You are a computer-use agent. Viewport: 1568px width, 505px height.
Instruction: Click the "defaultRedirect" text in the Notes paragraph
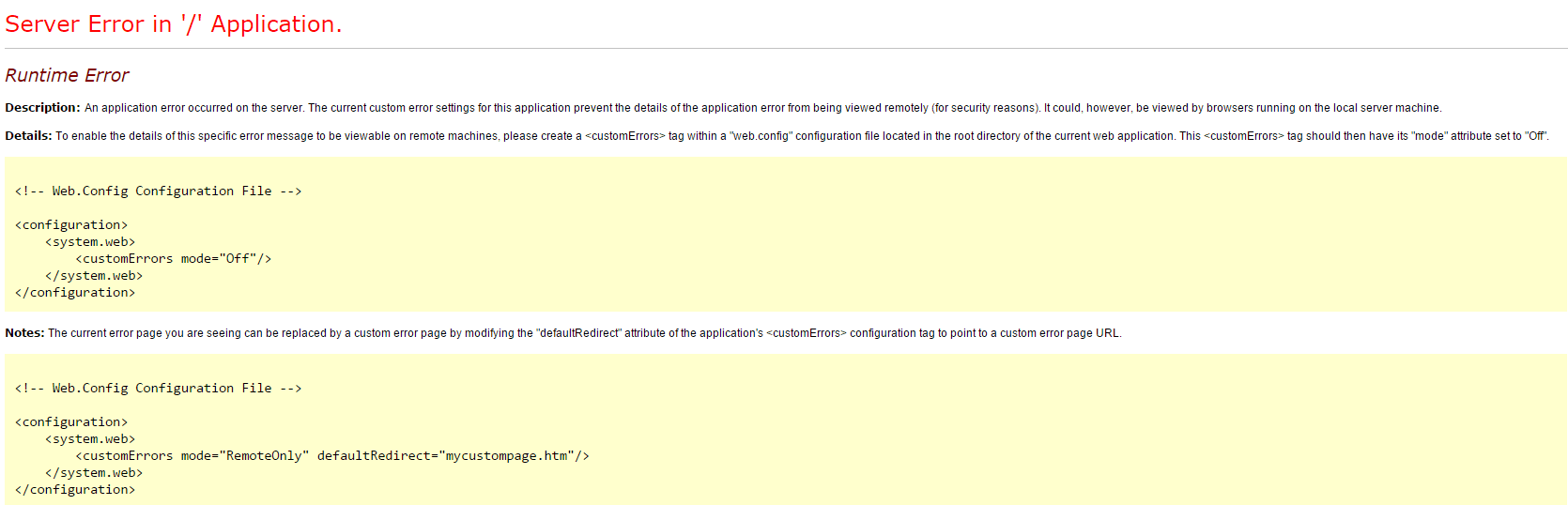(x=578, y=333)
